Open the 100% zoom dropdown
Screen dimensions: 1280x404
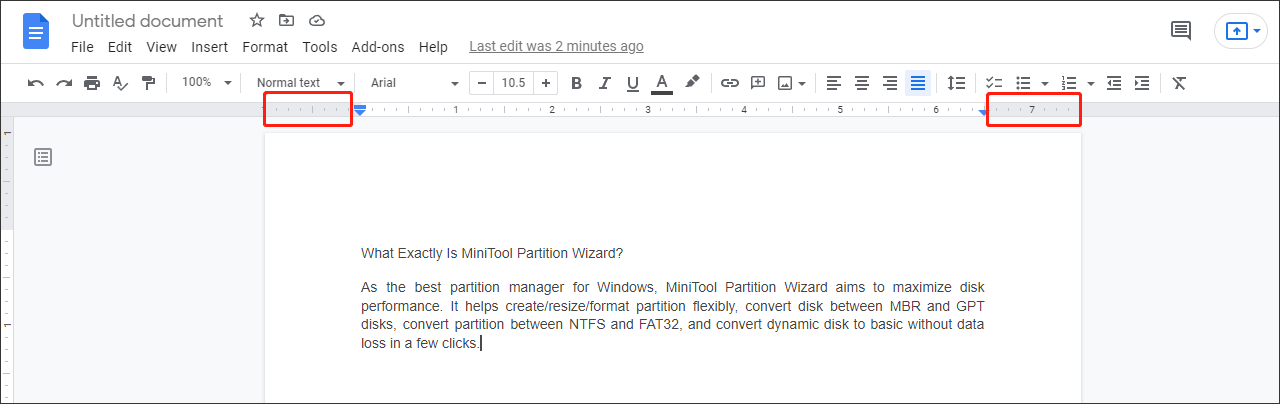(x=207, y=83)
